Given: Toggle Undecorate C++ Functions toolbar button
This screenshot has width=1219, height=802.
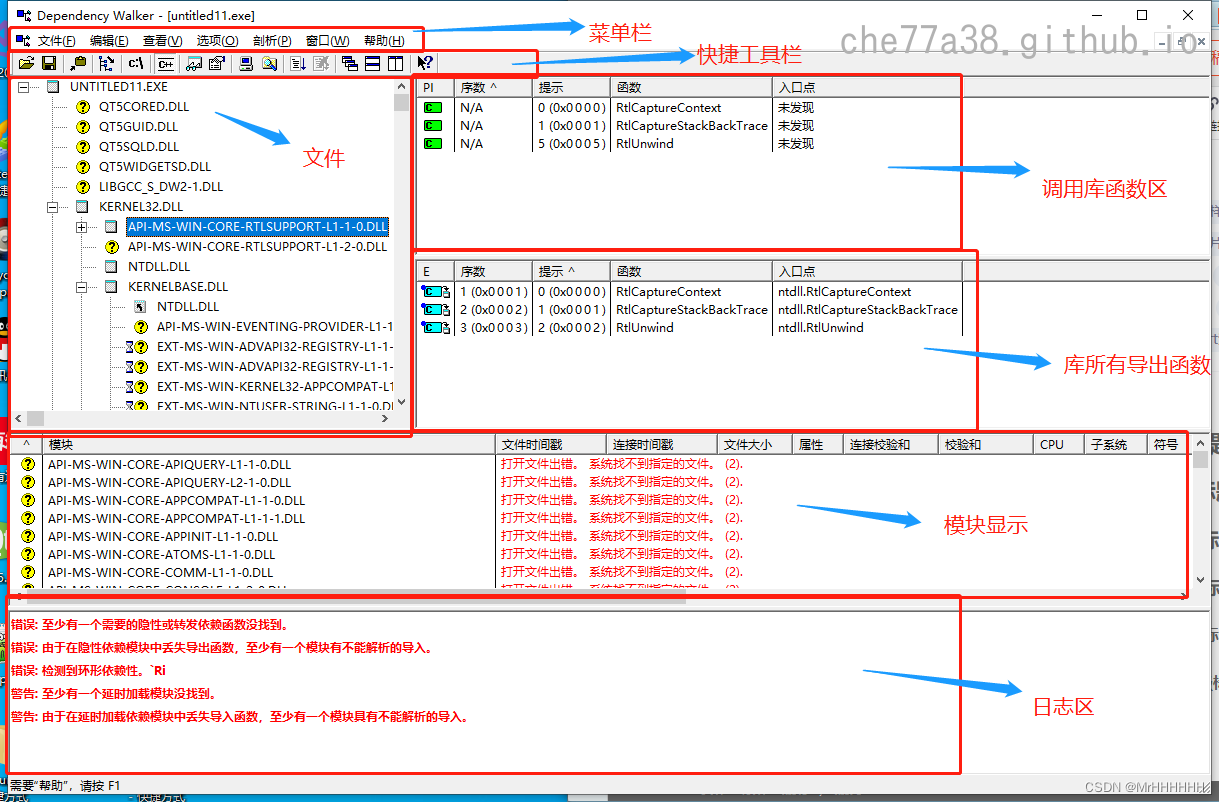Looking at the screenshot, I should pos(165,63).
